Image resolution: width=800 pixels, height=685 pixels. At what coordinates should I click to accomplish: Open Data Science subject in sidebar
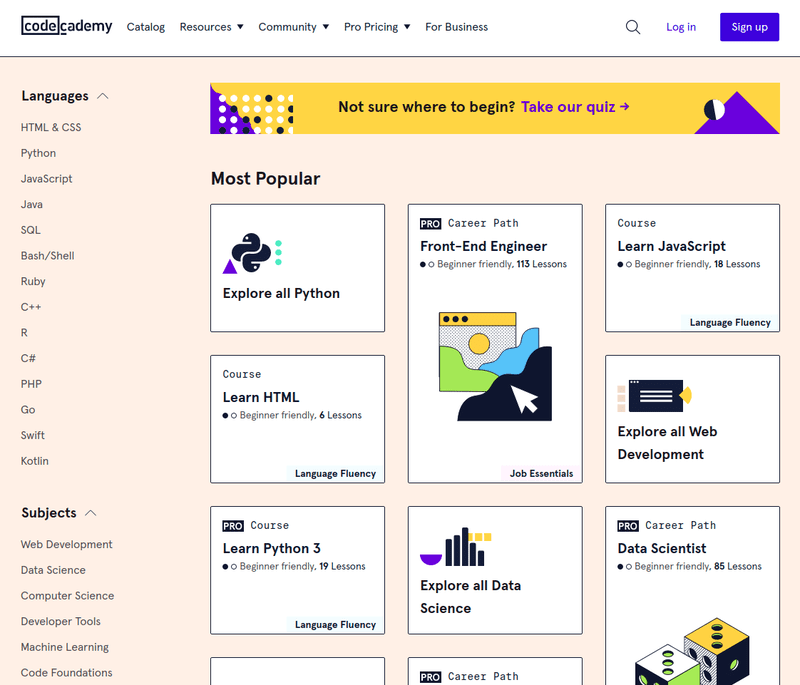coord(53,570)
